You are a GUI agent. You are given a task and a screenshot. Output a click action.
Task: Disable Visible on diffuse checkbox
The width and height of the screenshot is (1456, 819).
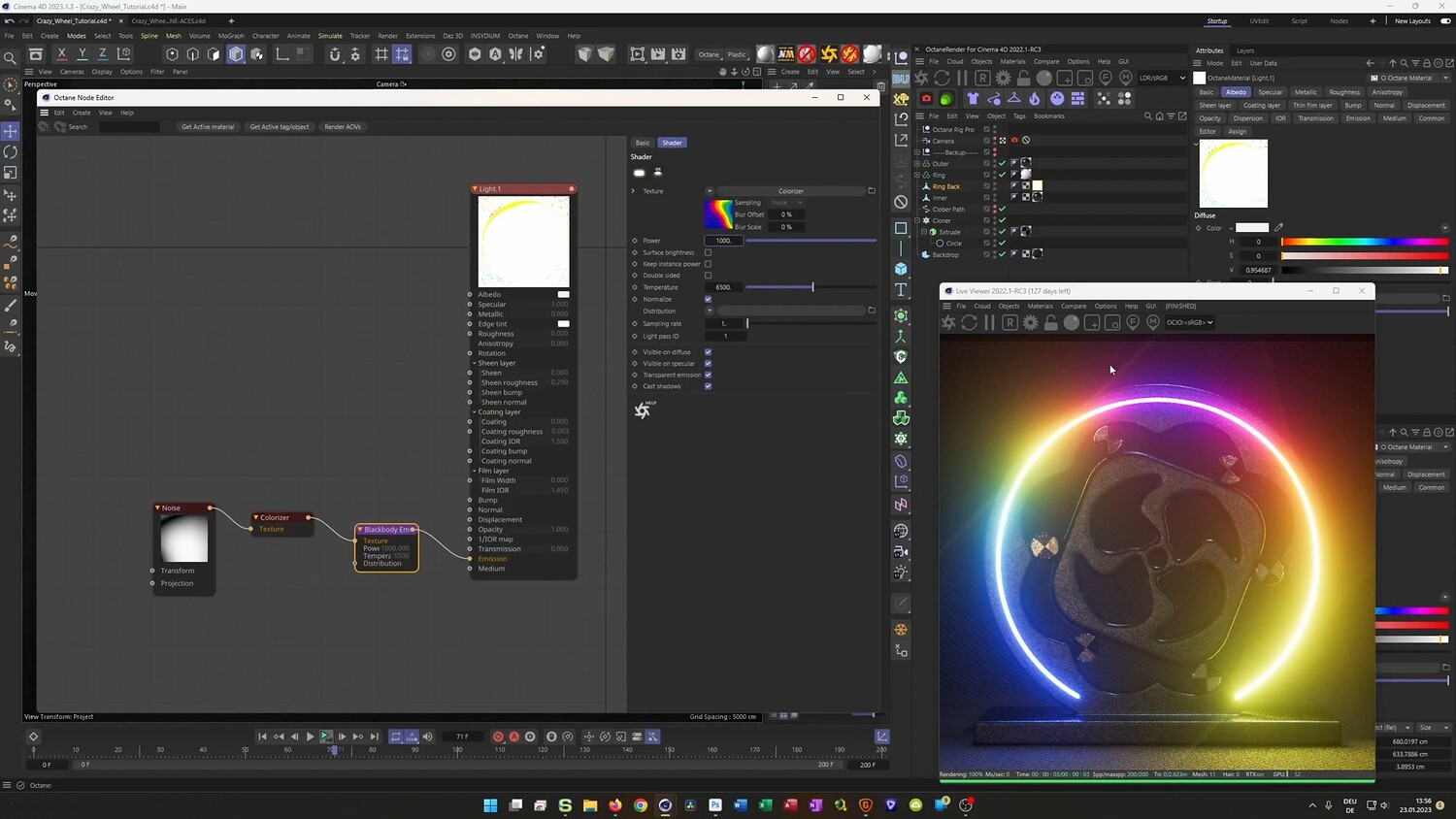coord(708,352)
